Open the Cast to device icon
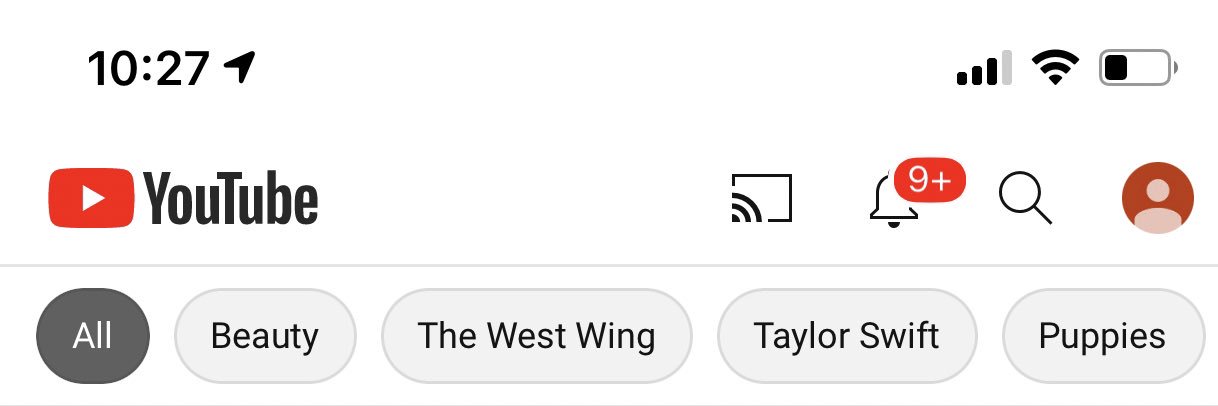This screenshot has width=1218, height=406. point(761,198)
